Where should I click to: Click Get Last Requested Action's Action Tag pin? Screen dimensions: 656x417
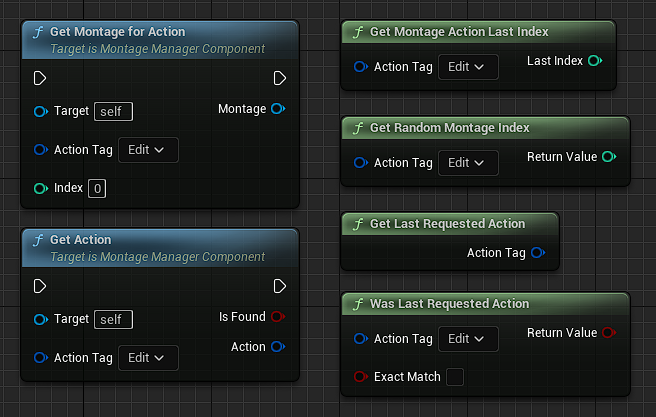coord(537,253)
